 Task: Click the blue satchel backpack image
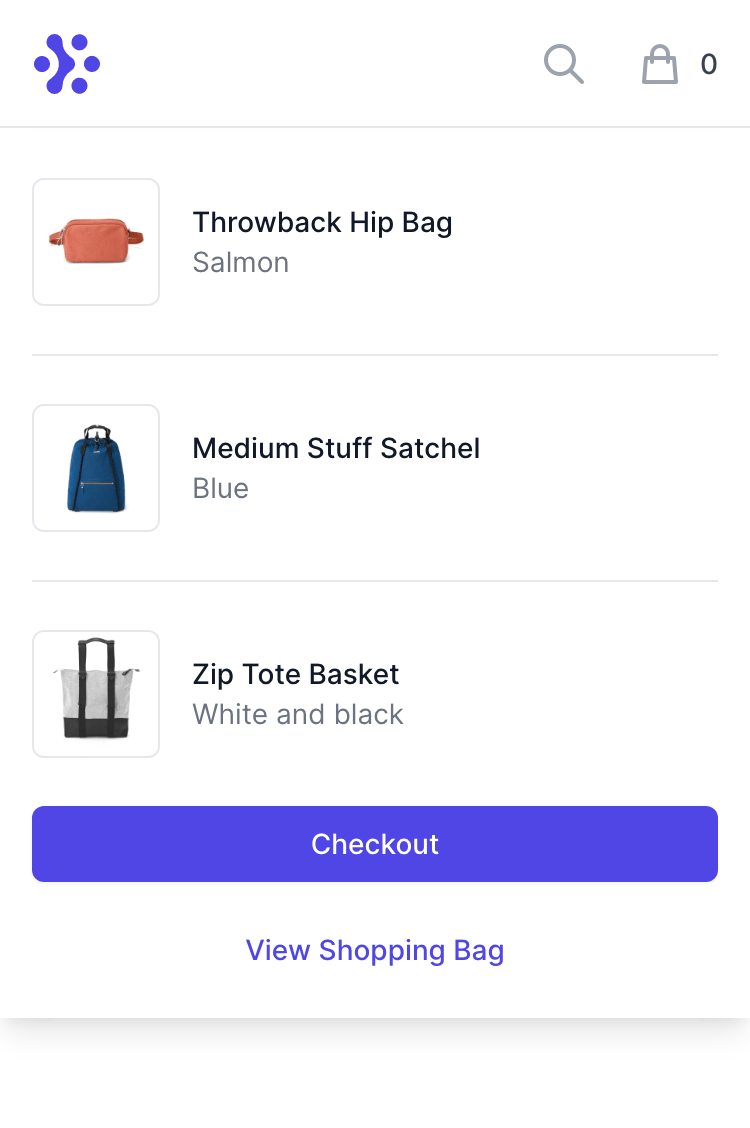tap(96, 468)
